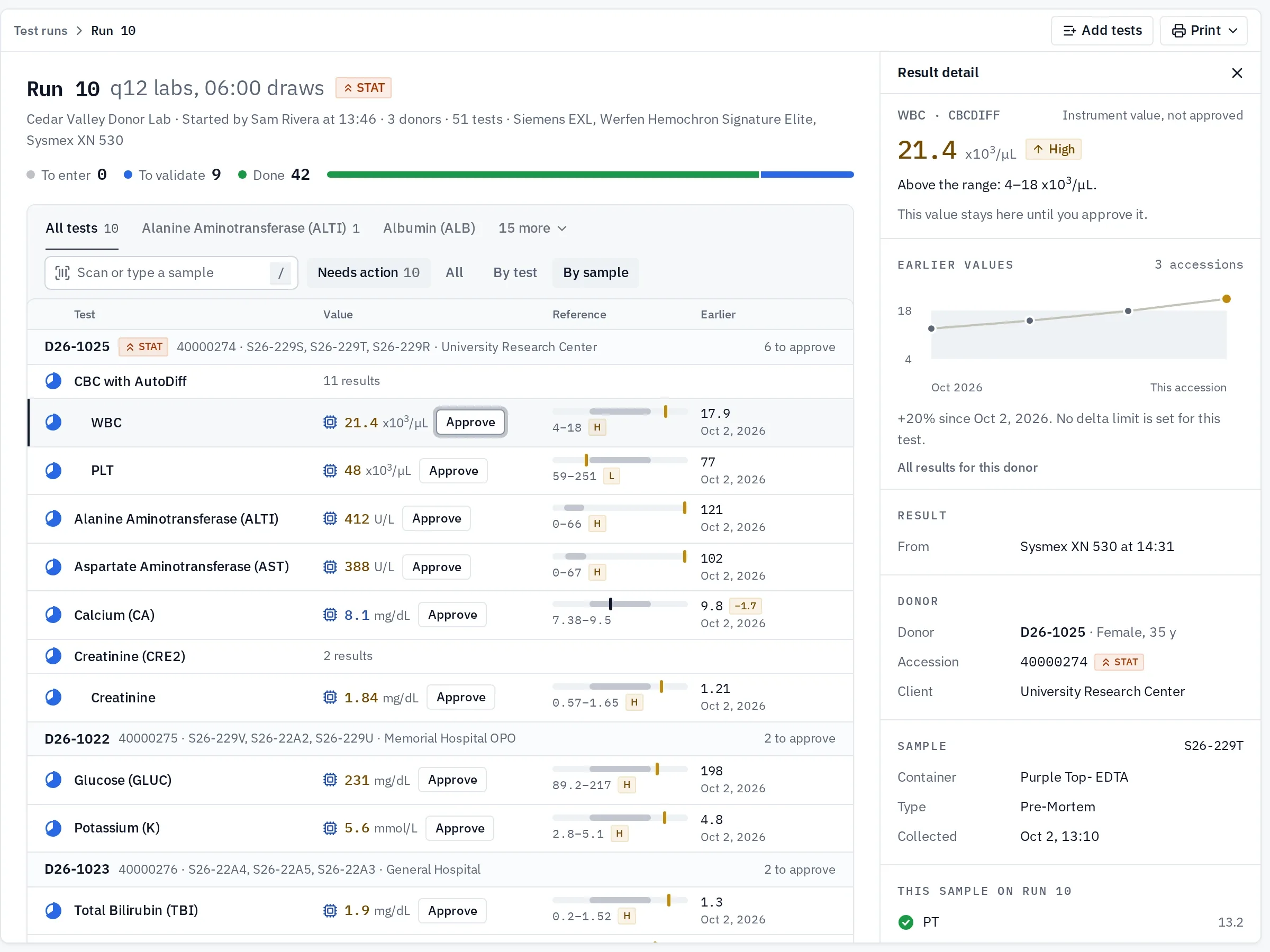The width and height of the screenshot is (1270, 952).
Task: Approve the WBC result
Action: click(x=470, y=423)
